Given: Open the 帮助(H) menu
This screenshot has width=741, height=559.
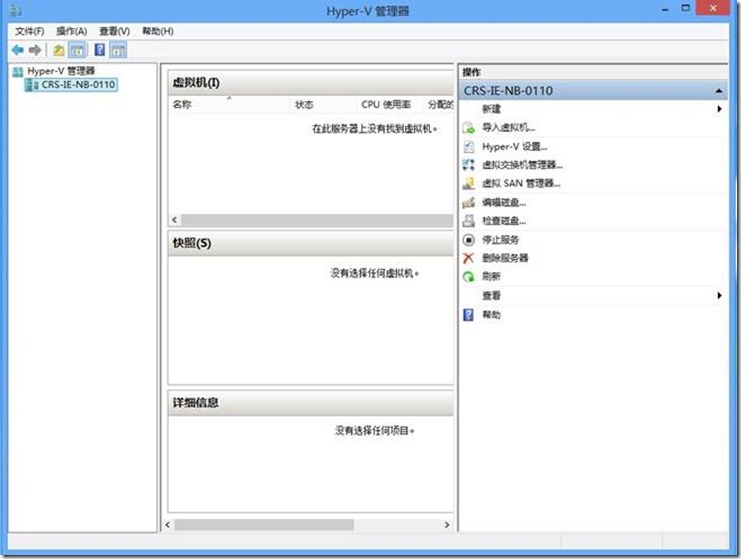Looking at the screenshot, I should click(158, 31).
